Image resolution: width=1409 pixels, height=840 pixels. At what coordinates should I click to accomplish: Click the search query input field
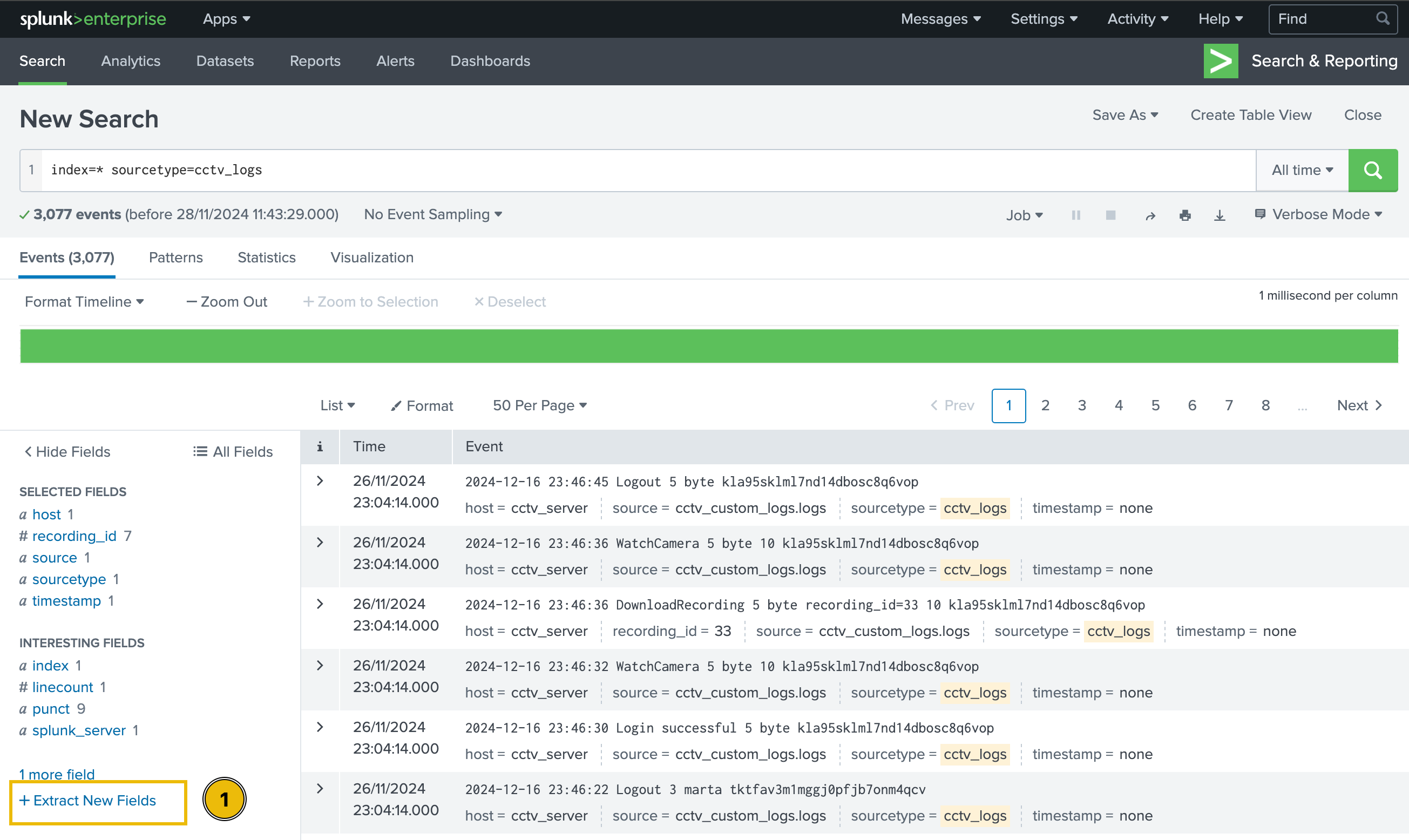point(648,170)
